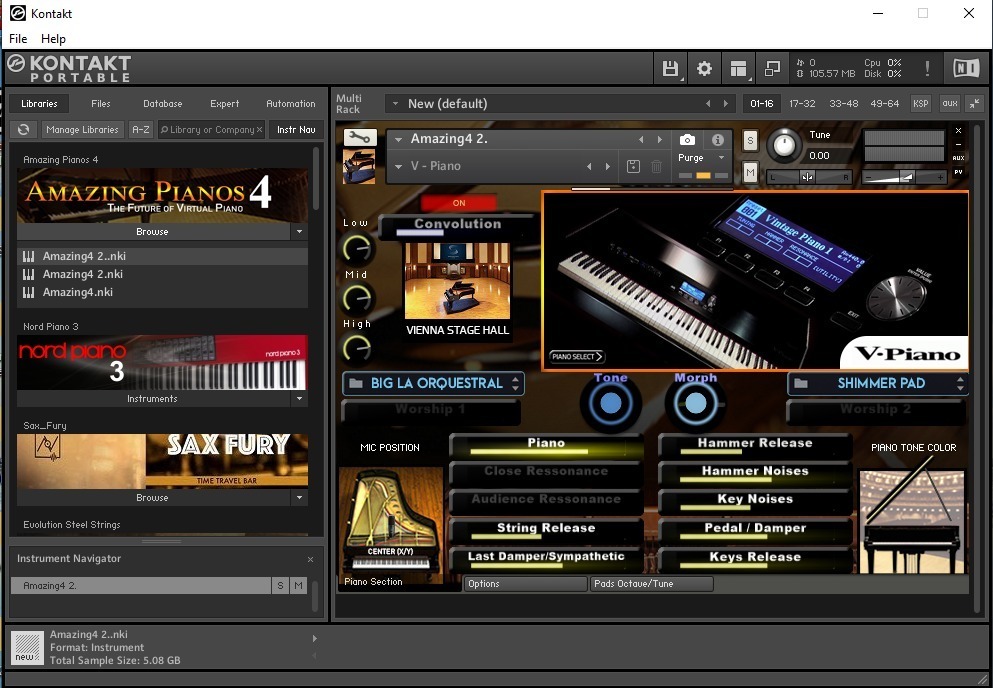993x688 pixels.
Task: Refresh the libraries list
Action: coord(23,129)
